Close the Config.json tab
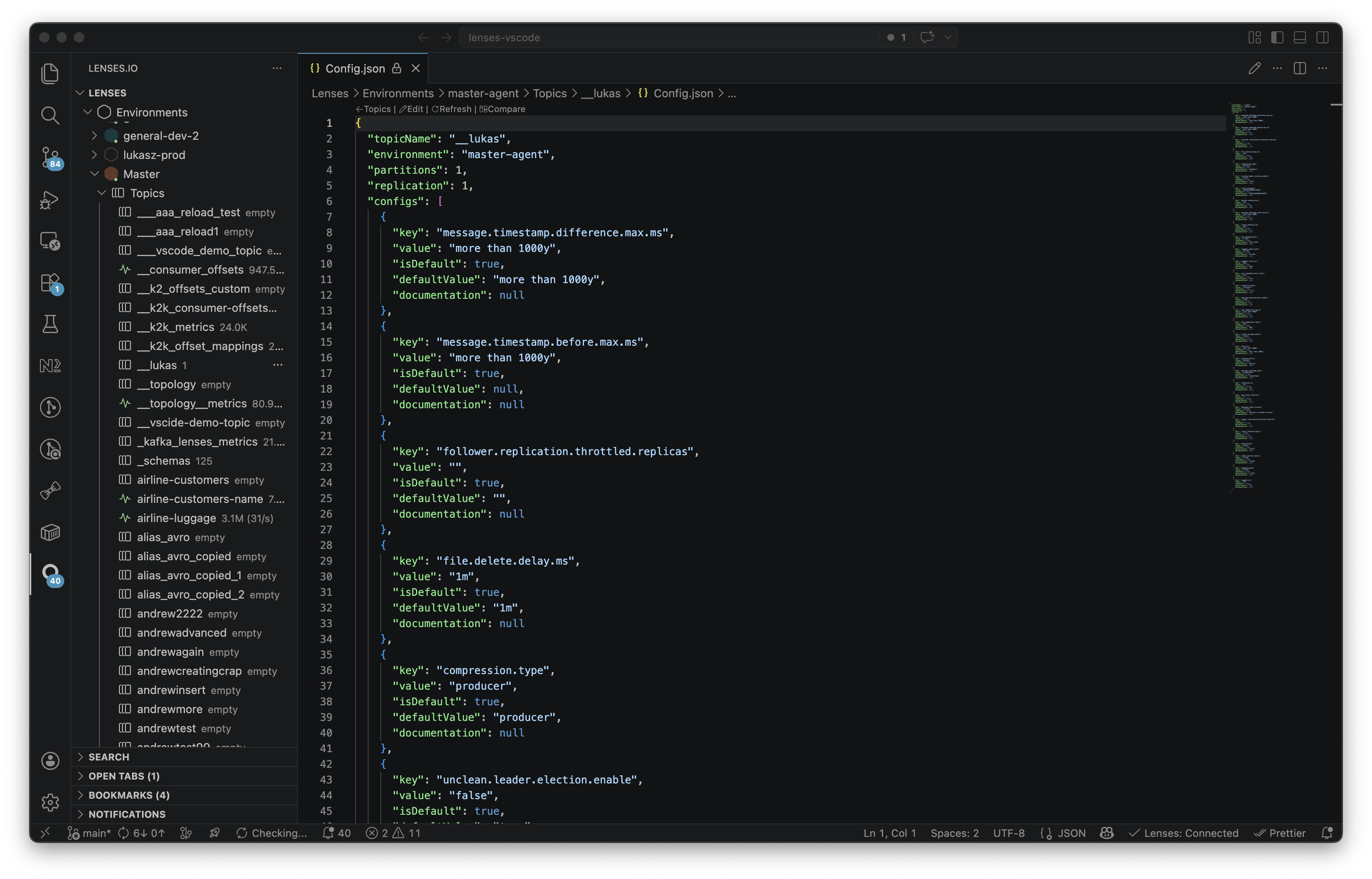Viewport: 1372px width, 879px height. (x=416, y=69)
